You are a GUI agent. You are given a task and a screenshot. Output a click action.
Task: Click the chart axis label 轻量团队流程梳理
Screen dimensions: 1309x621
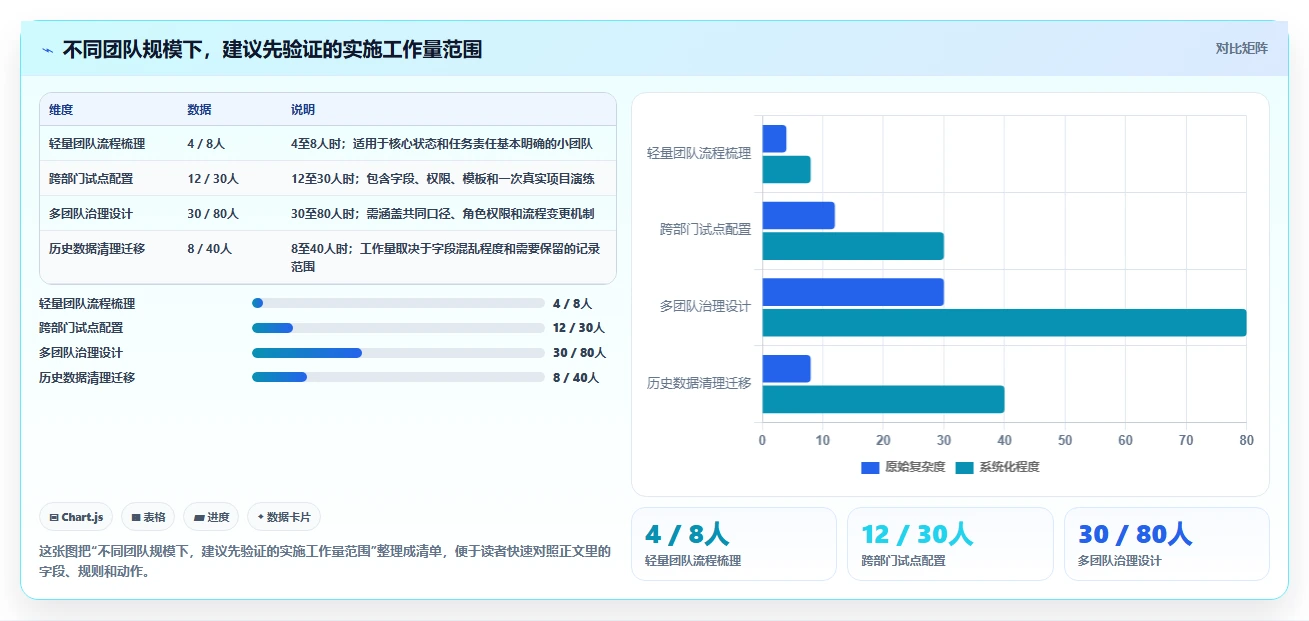(699, 154)
